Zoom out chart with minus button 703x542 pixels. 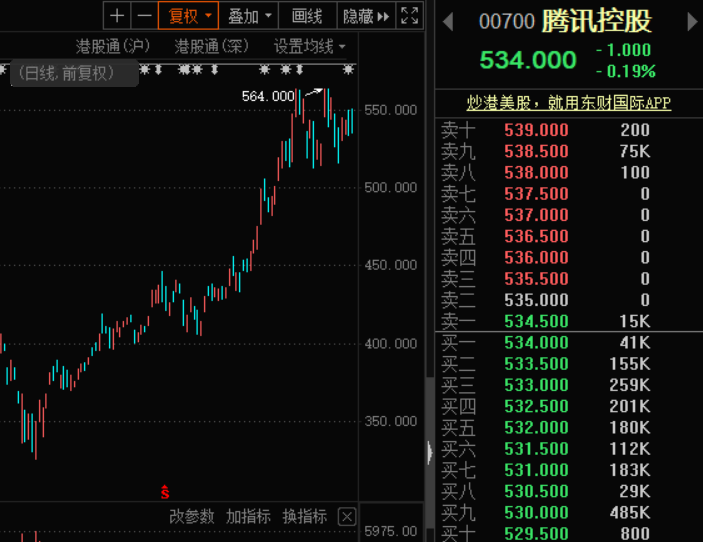tap(144, 16)
